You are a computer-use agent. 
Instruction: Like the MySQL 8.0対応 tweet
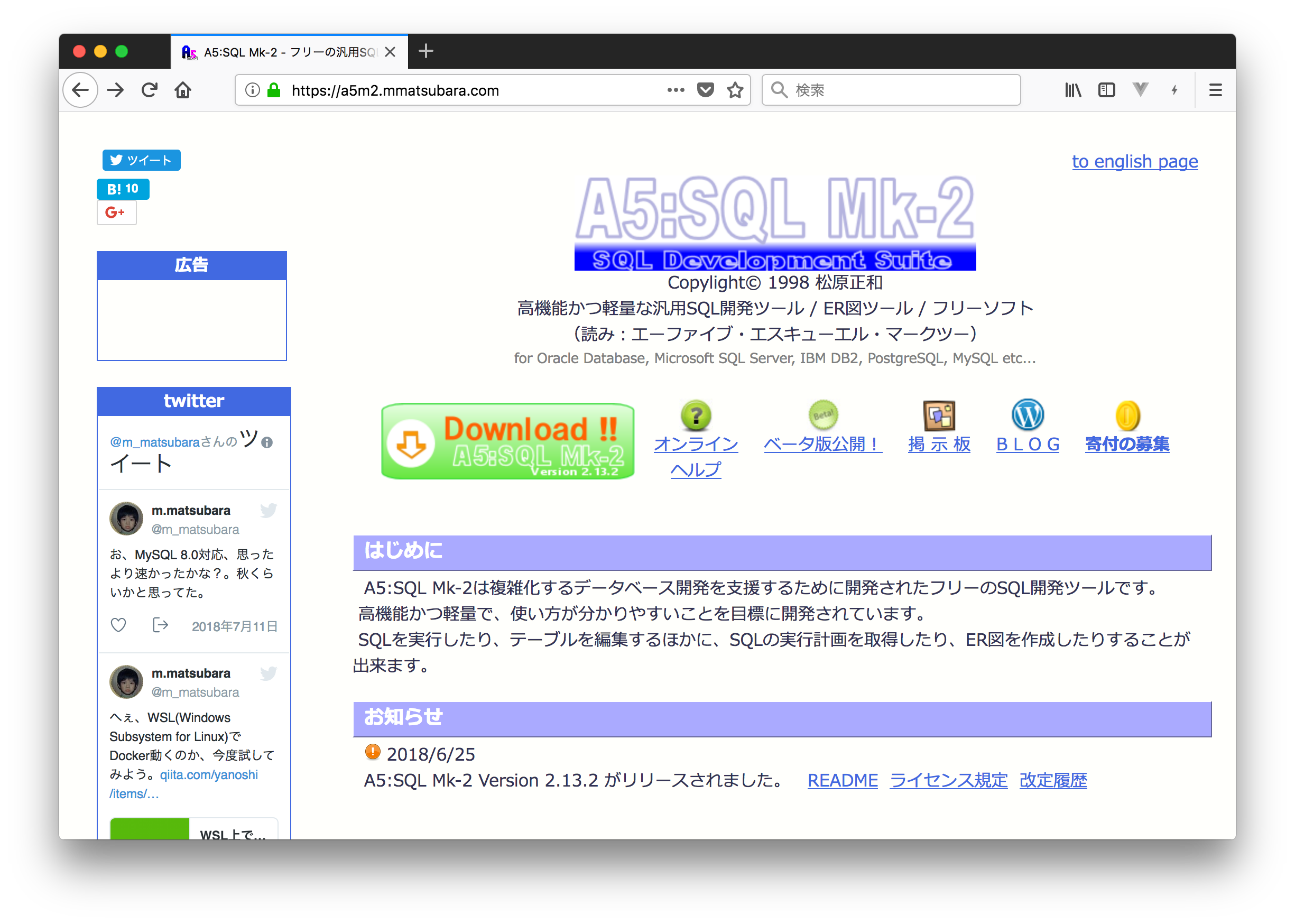pyautogui.click(x=118, y=625)
